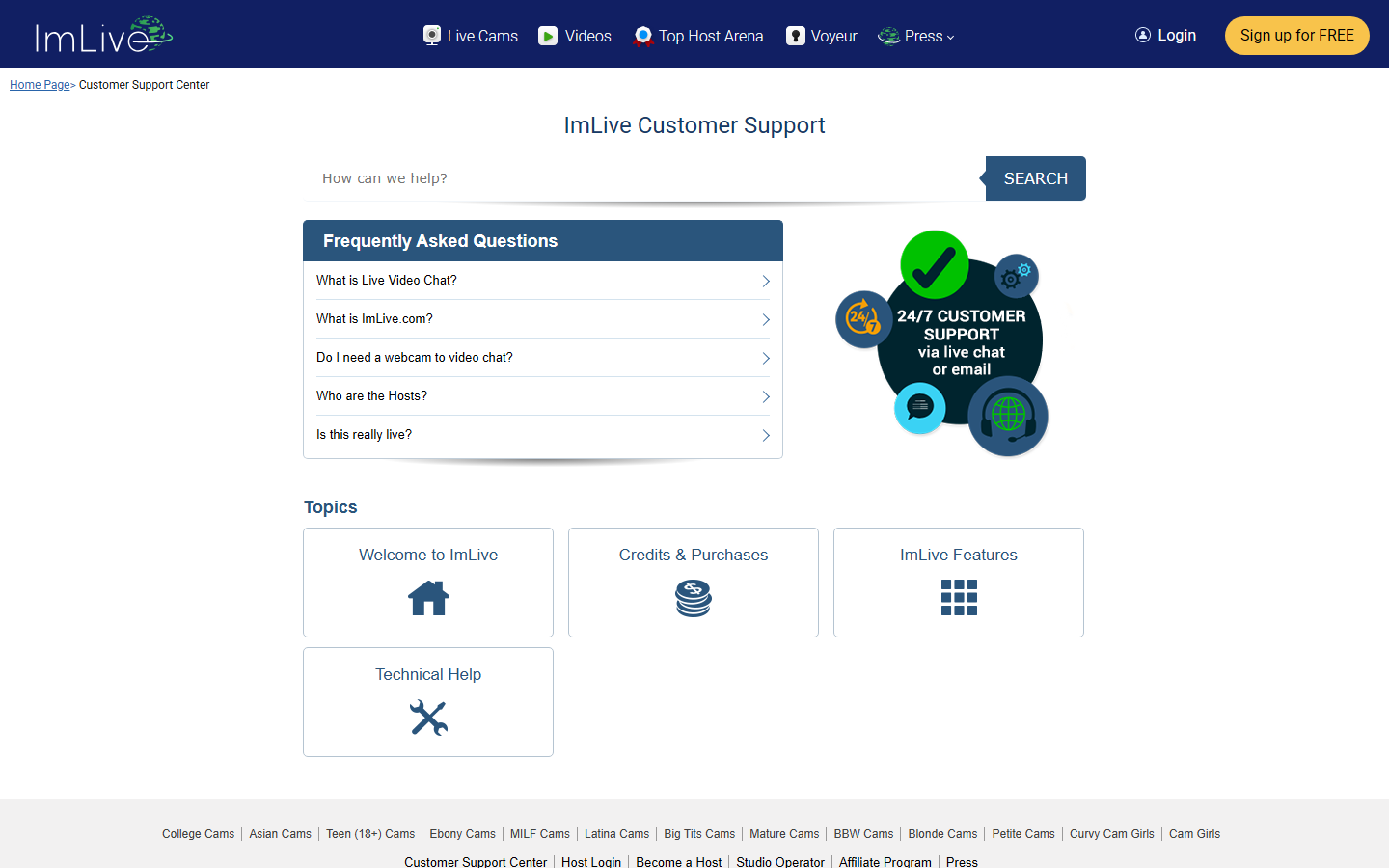The width and height of the screenshot is (1389, 868).
Task: Open the Technical Help topic card
Action: tap(428, 702)
